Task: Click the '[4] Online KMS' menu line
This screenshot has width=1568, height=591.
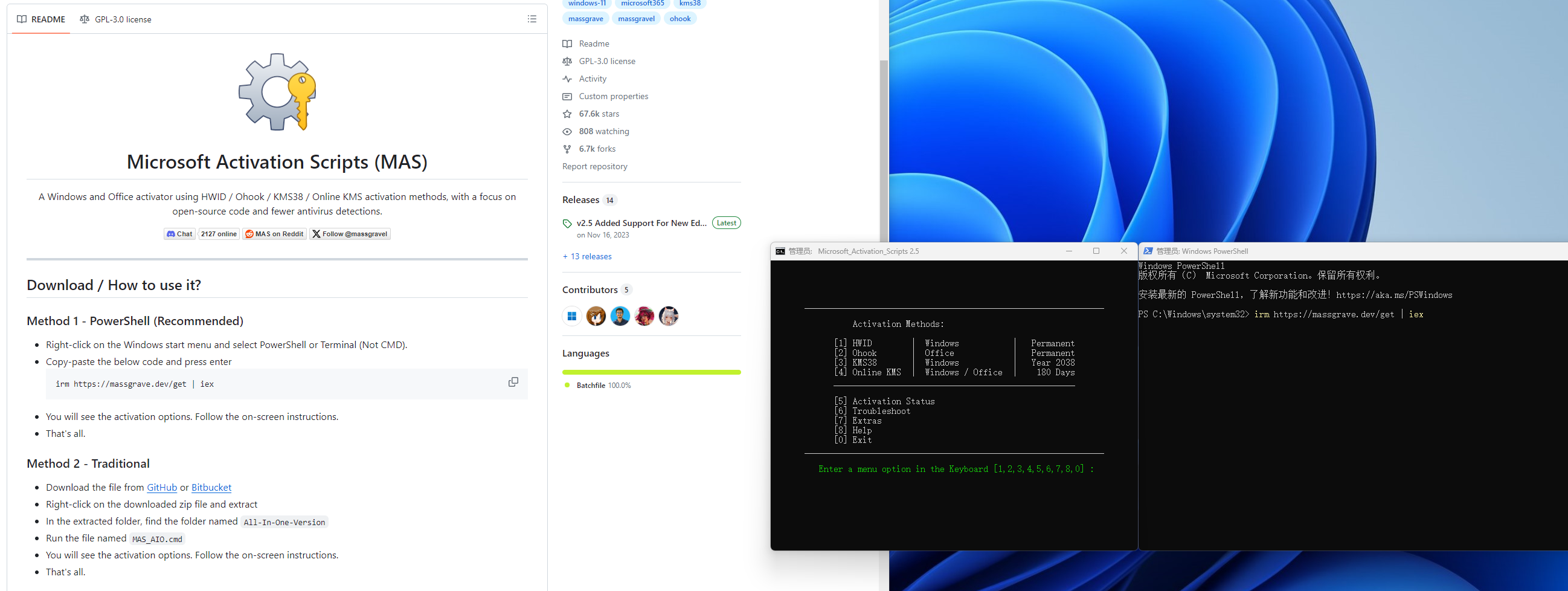Action: point(954,372)
